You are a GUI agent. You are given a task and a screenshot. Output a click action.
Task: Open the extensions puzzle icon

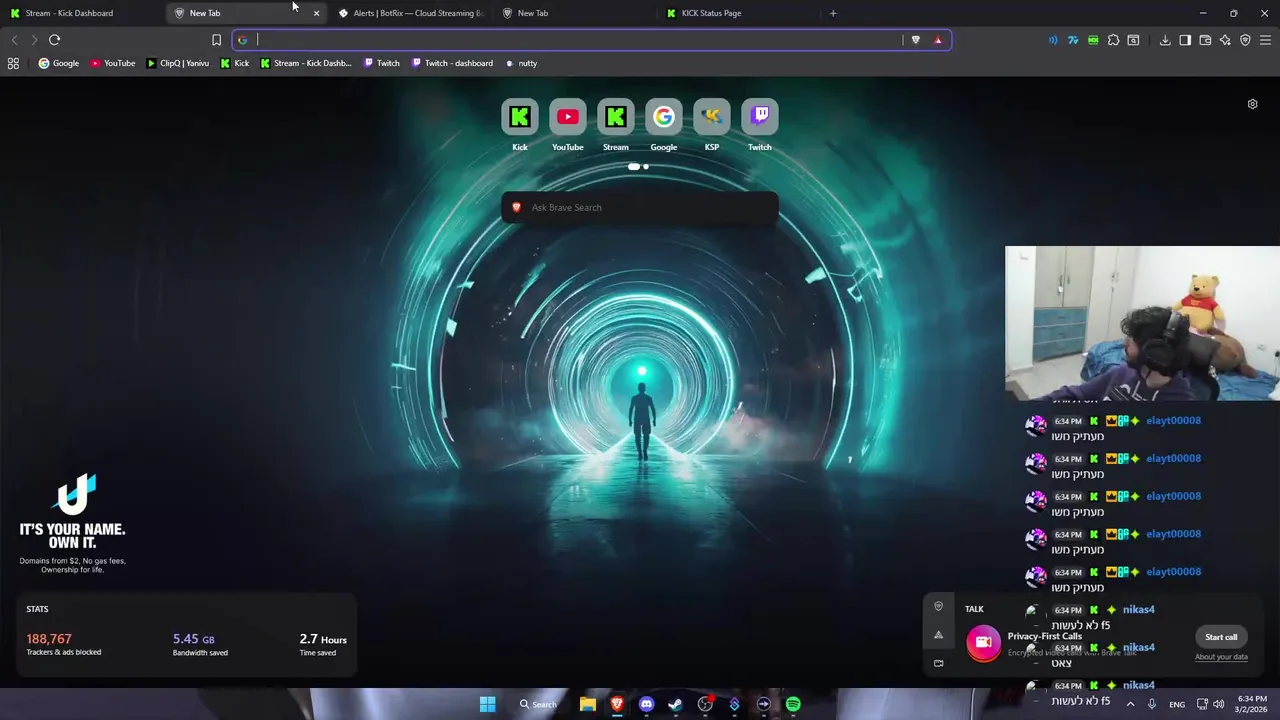(1113, 40)
